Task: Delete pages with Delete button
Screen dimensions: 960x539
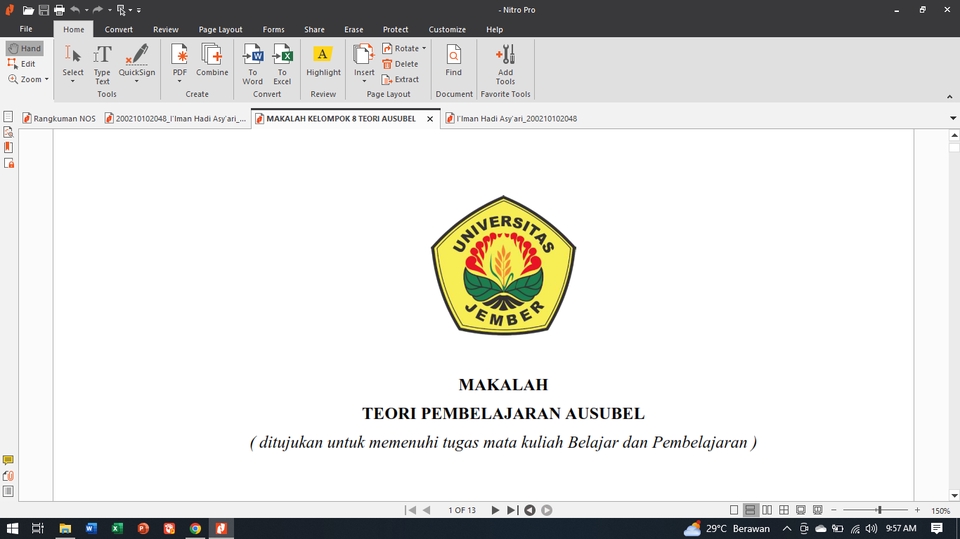Action: click(400, 64)
